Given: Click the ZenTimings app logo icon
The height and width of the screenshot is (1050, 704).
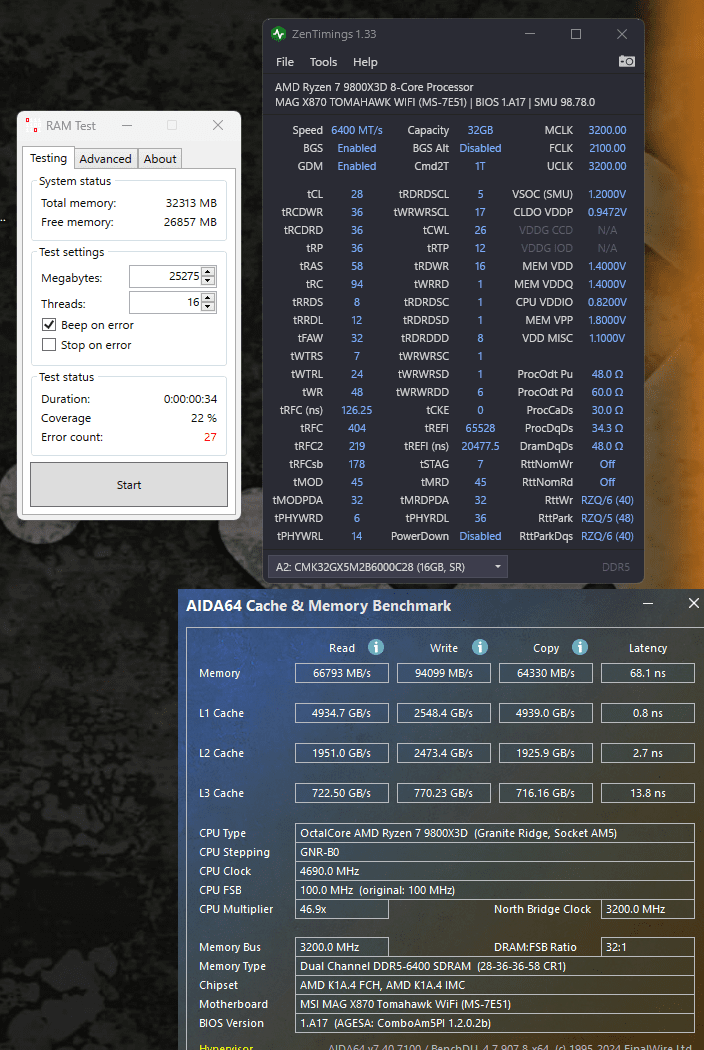Looking at the screenshot, I should pos(278,34).
